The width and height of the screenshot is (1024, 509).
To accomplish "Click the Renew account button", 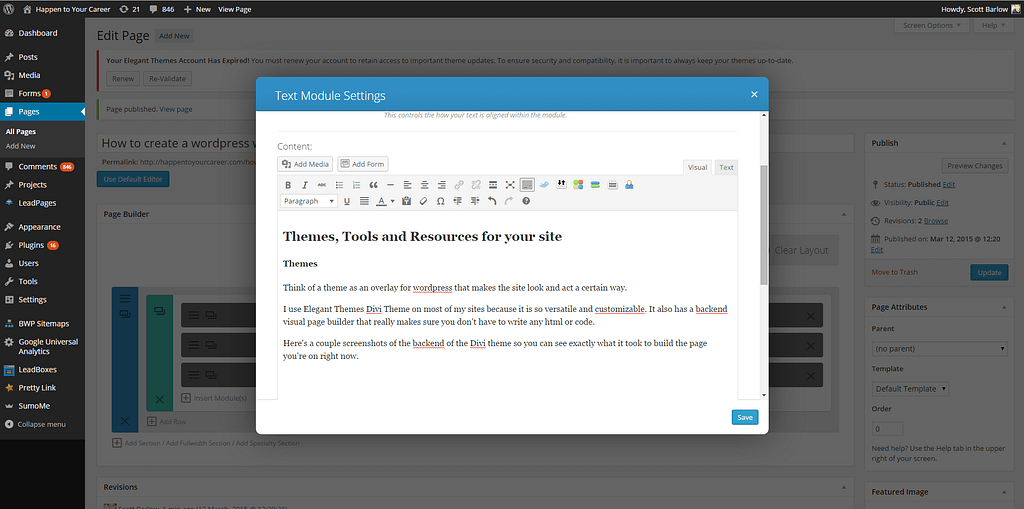I will [123, 79].
